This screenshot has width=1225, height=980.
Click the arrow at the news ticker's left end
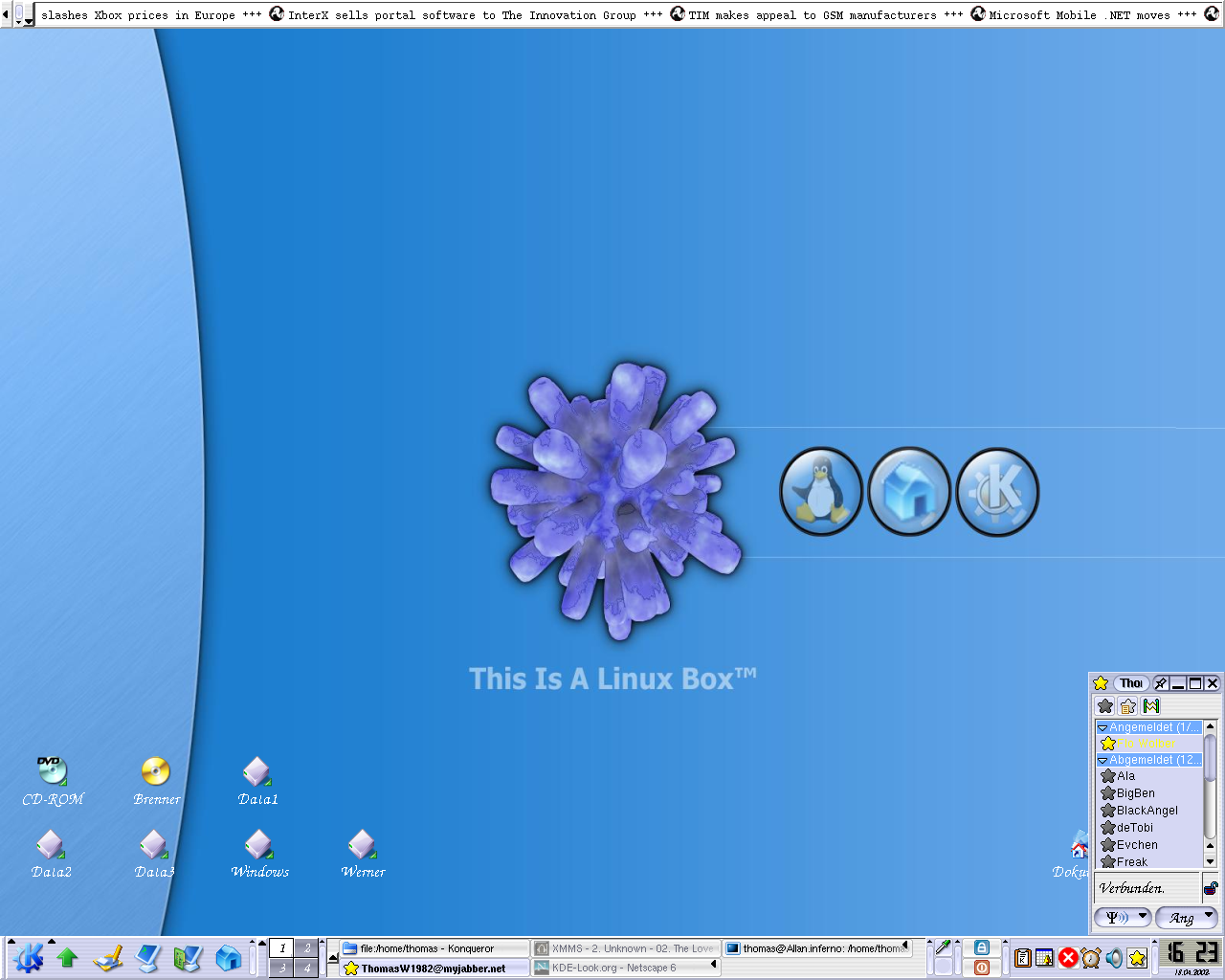click(5, 14)
